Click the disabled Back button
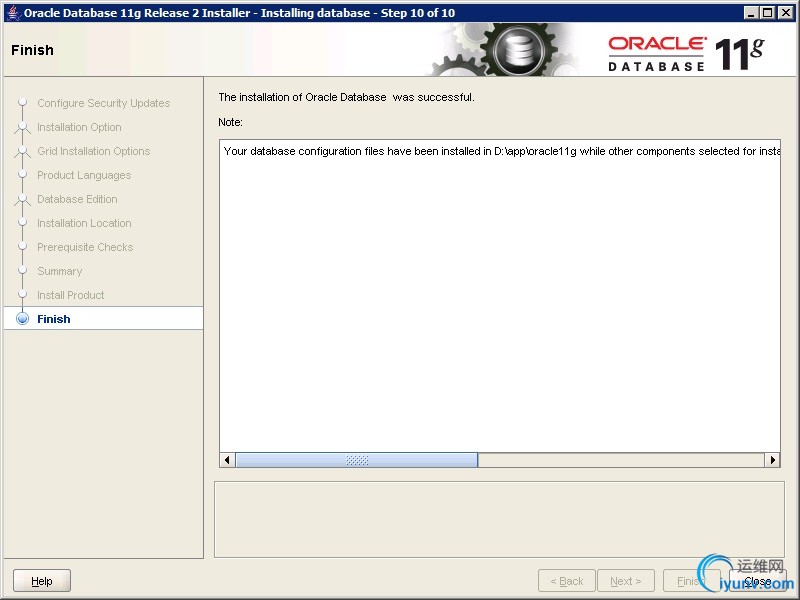Image resolution: width=800 pixels, height=600 pixels. 566,581
